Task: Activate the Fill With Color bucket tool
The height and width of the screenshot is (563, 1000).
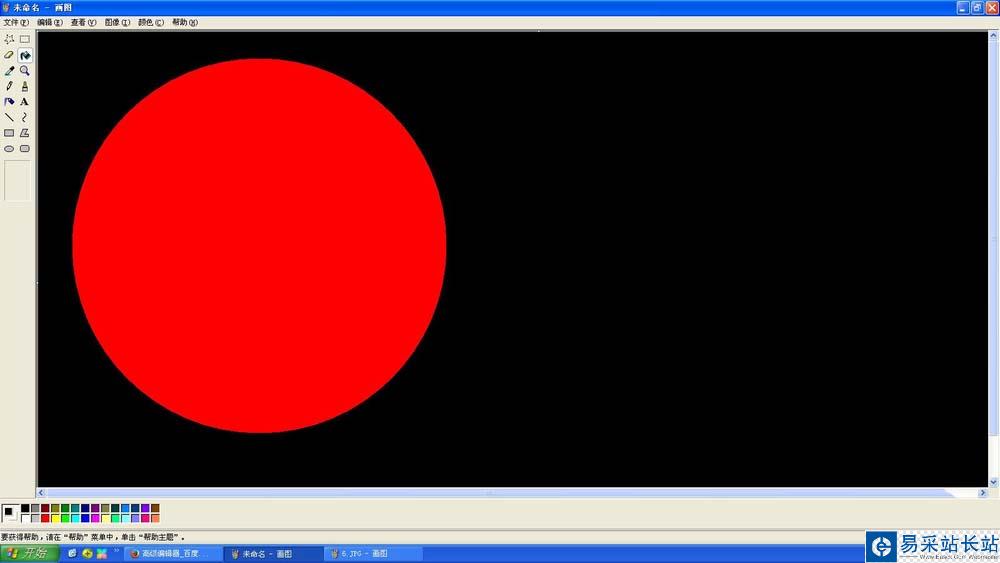Action: click(24, 55)
